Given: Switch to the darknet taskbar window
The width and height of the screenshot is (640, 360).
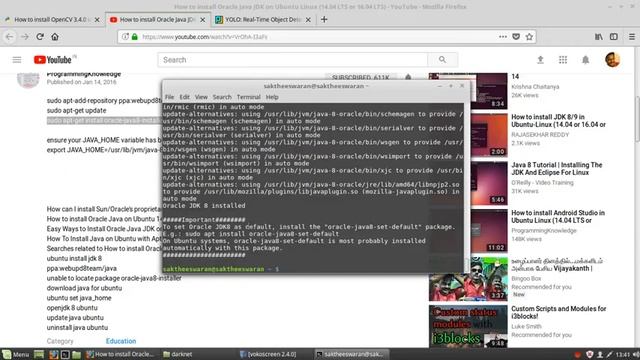Looking at the screenshot, I should (178, 354).
